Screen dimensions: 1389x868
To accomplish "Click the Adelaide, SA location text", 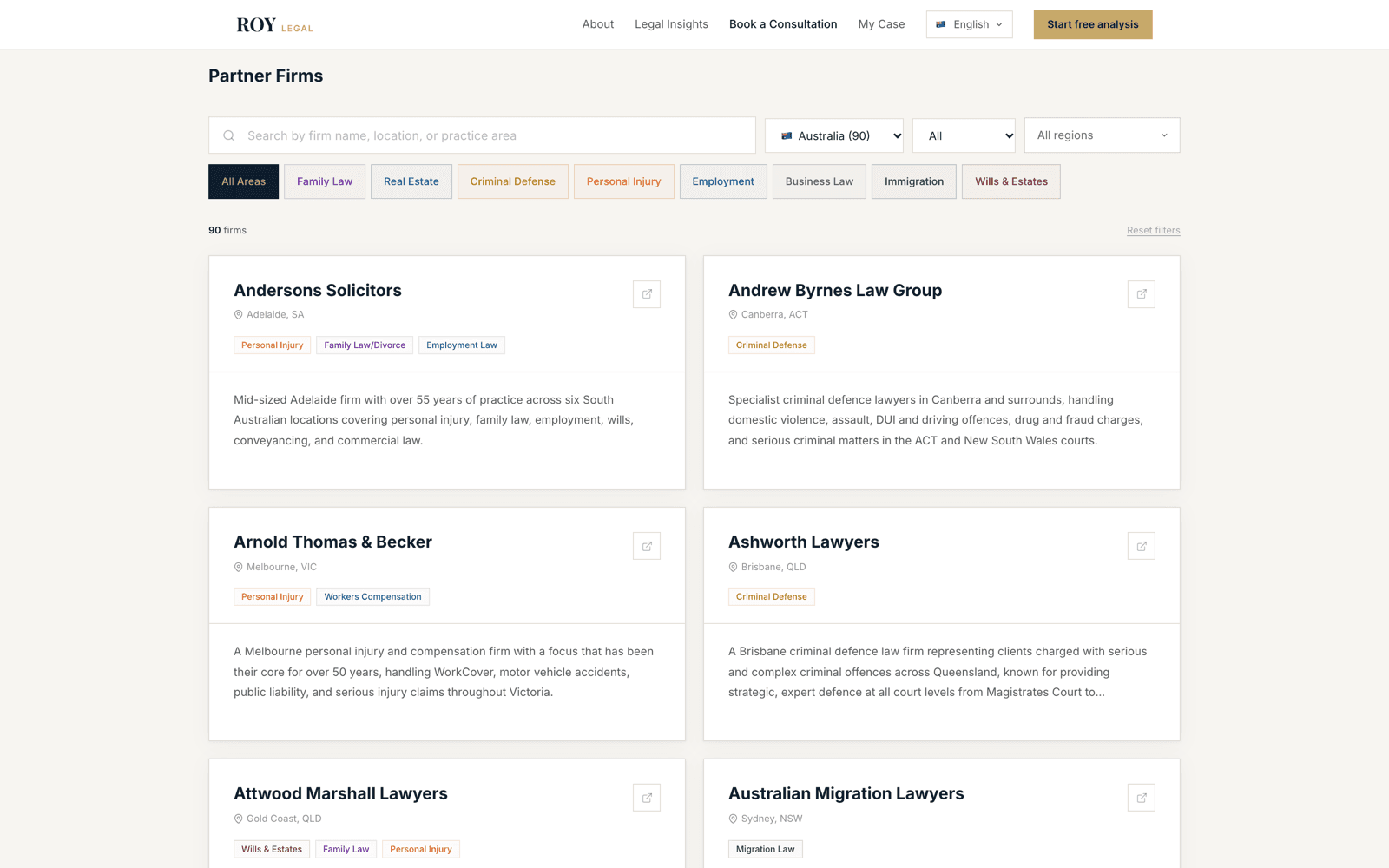I will [x=275, y=315].
